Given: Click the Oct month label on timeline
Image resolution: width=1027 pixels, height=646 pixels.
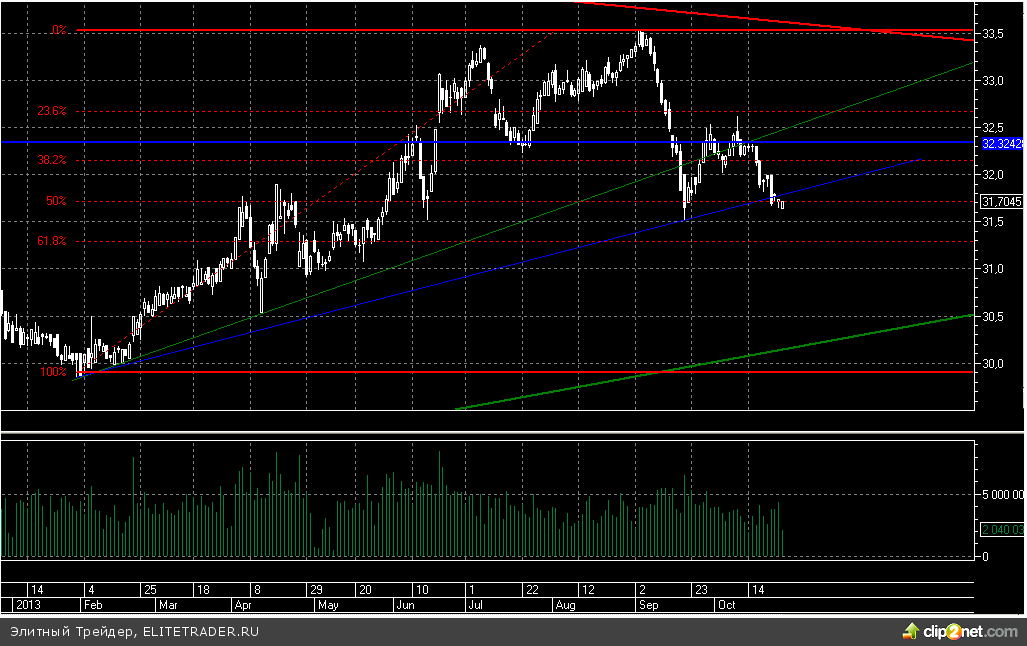Looking at the screenshot, I should click(725, 606).
